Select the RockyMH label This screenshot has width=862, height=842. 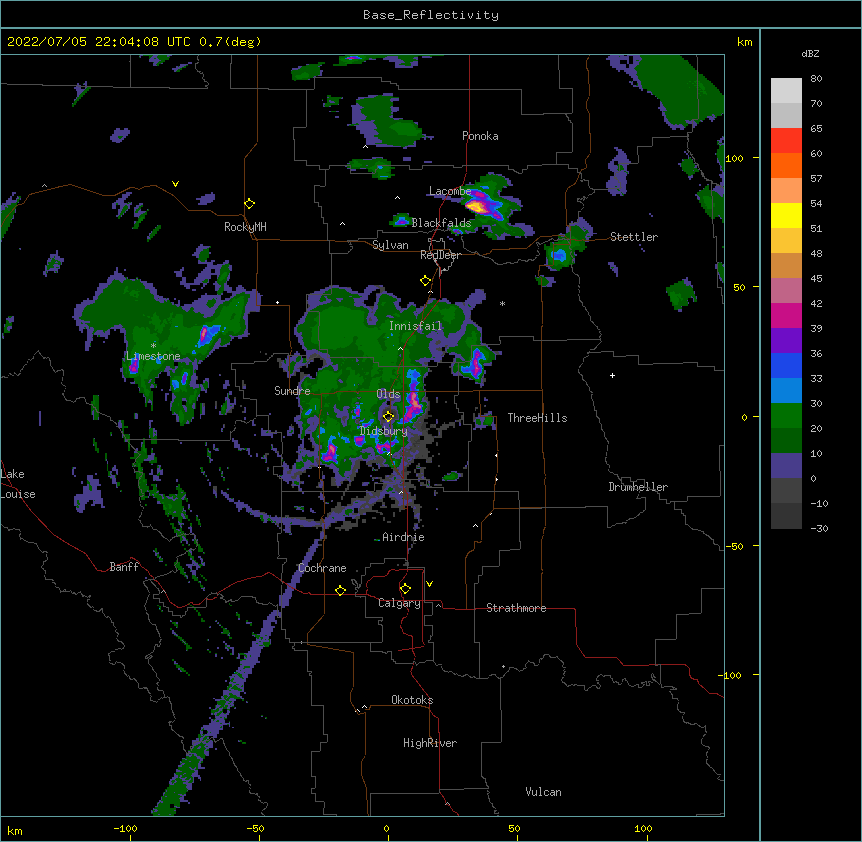point(245,227)
